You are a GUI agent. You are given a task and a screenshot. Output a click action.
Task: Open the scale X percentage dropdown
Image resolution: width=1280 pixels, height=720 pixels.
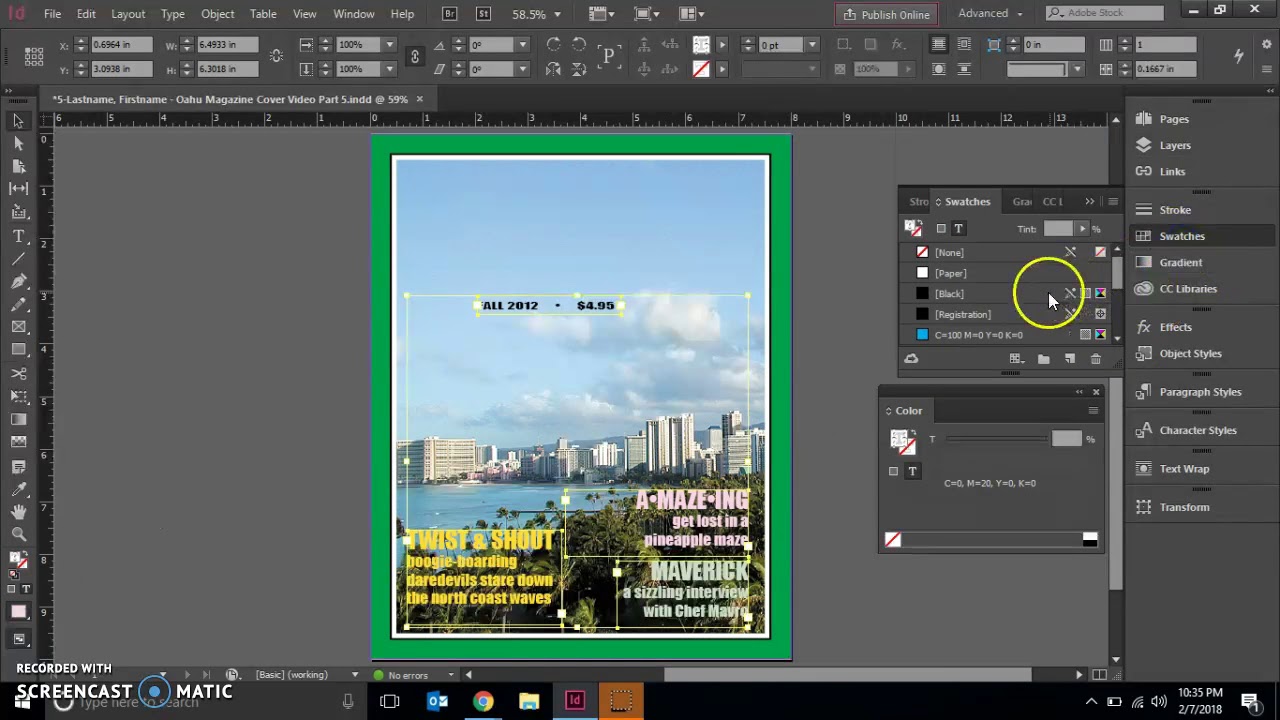pyautogui.click(x=388, y=45)
